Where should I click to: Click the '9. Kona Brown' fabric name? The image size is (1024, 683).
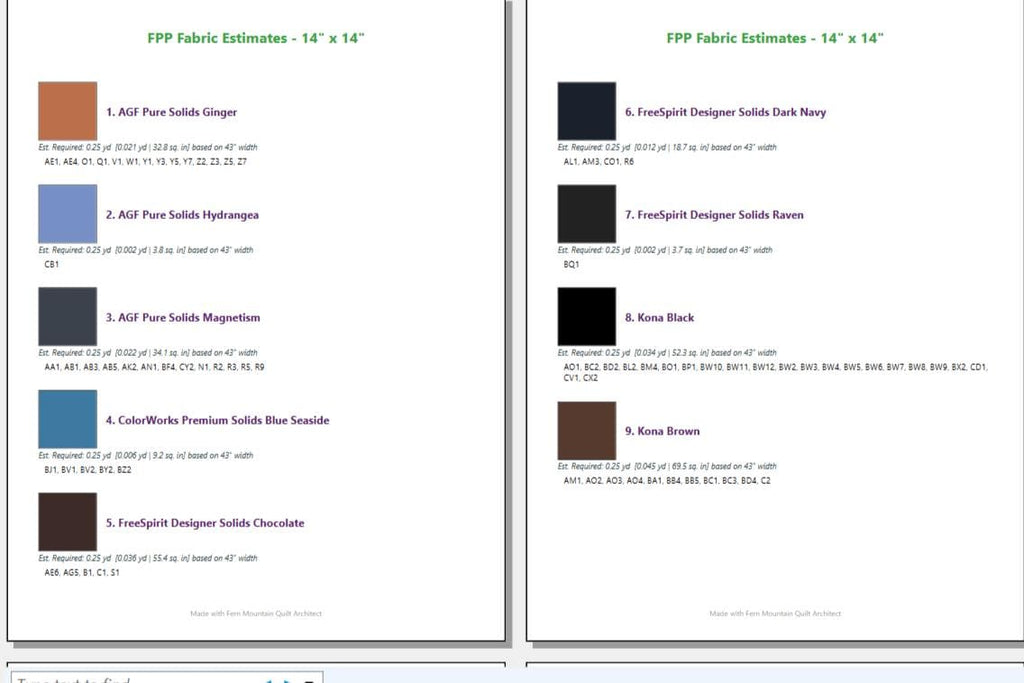pyautogui.click(x=662, y=431)
